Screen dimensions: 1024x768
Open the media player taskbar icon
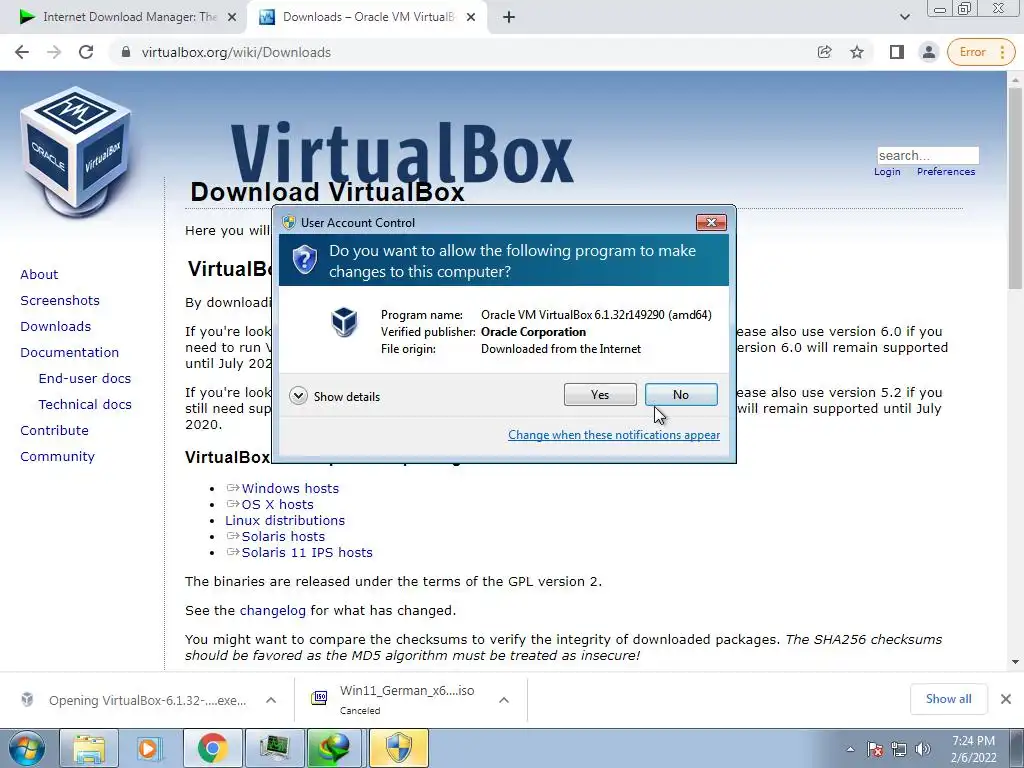point(149,749)
